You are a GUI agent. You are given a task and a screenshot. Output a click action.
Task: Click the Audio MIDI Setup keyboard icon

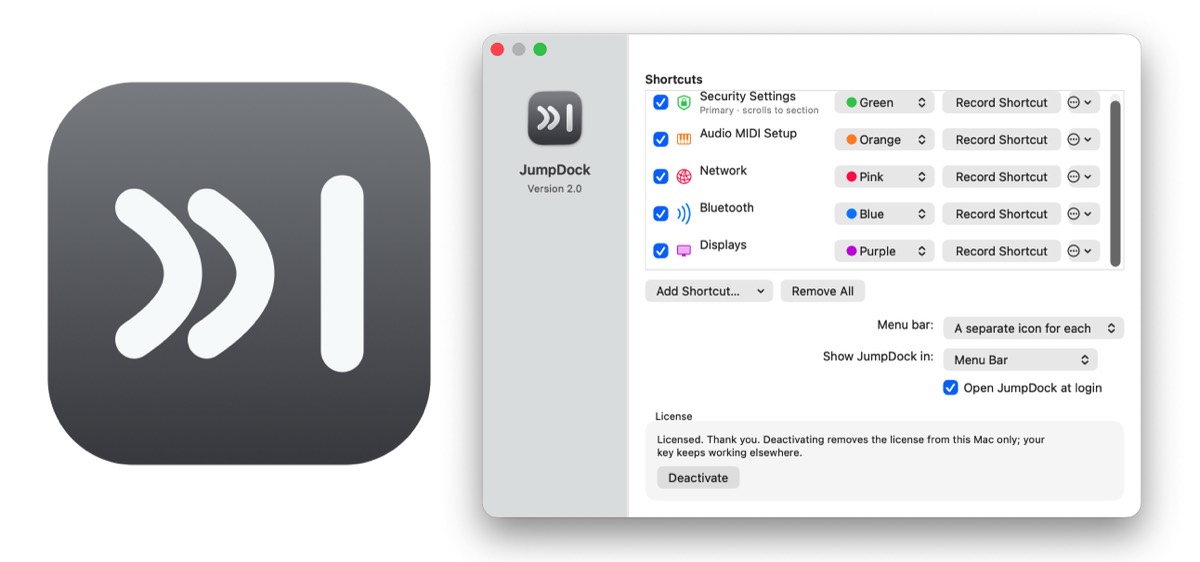684,140
